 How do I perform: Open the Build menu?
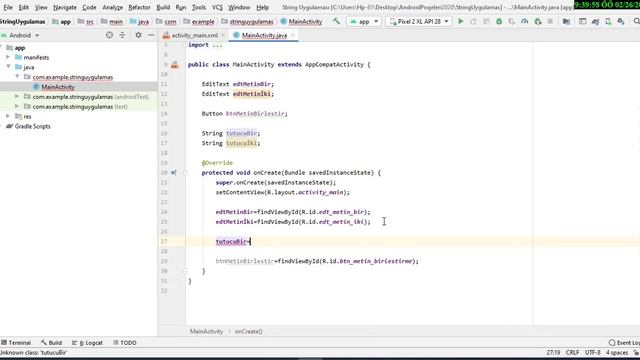pyautogui.click(x=163, y=7)
